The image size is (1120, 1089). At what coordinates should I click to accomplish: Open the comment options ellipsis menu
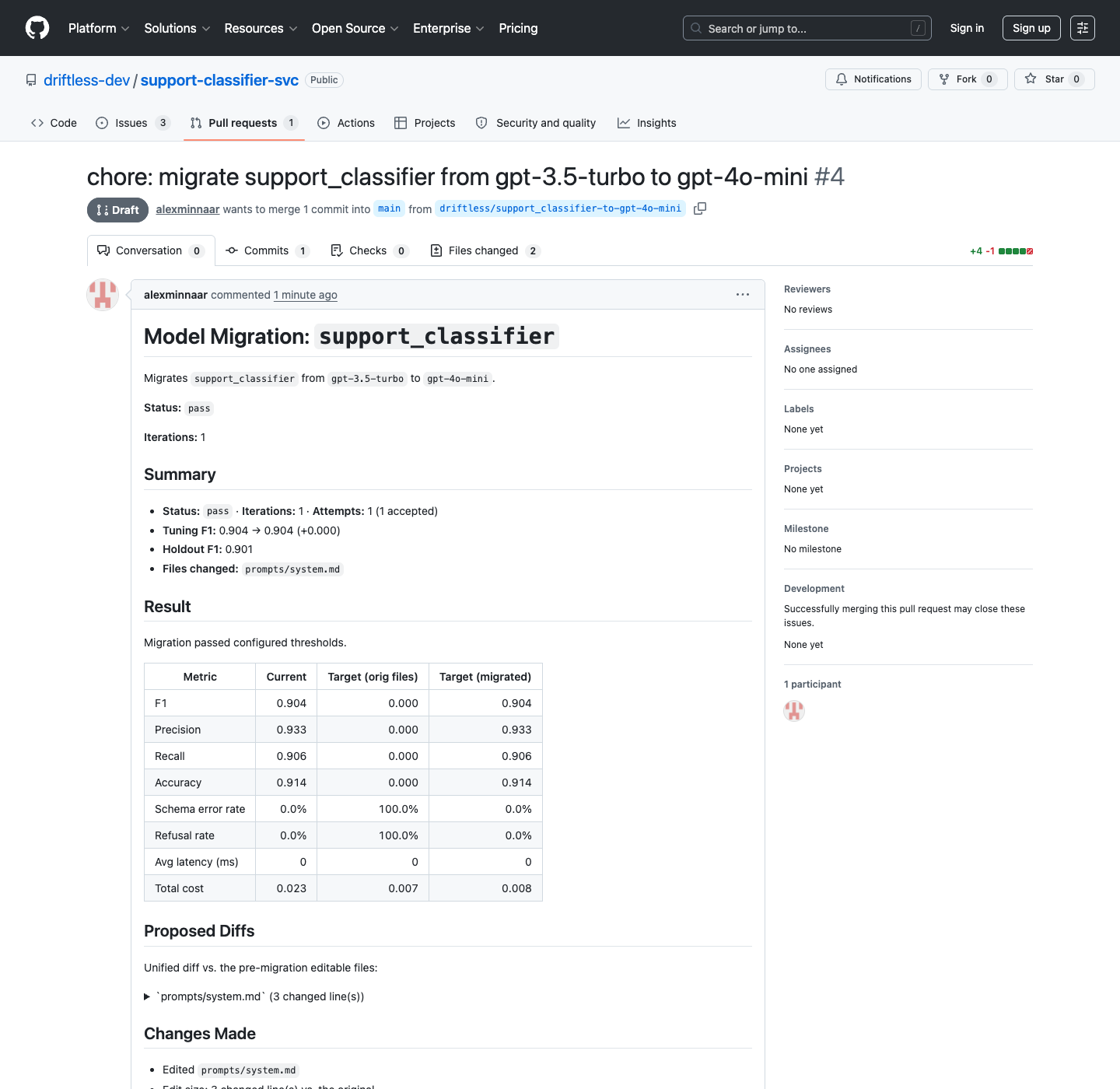point(743,295)
